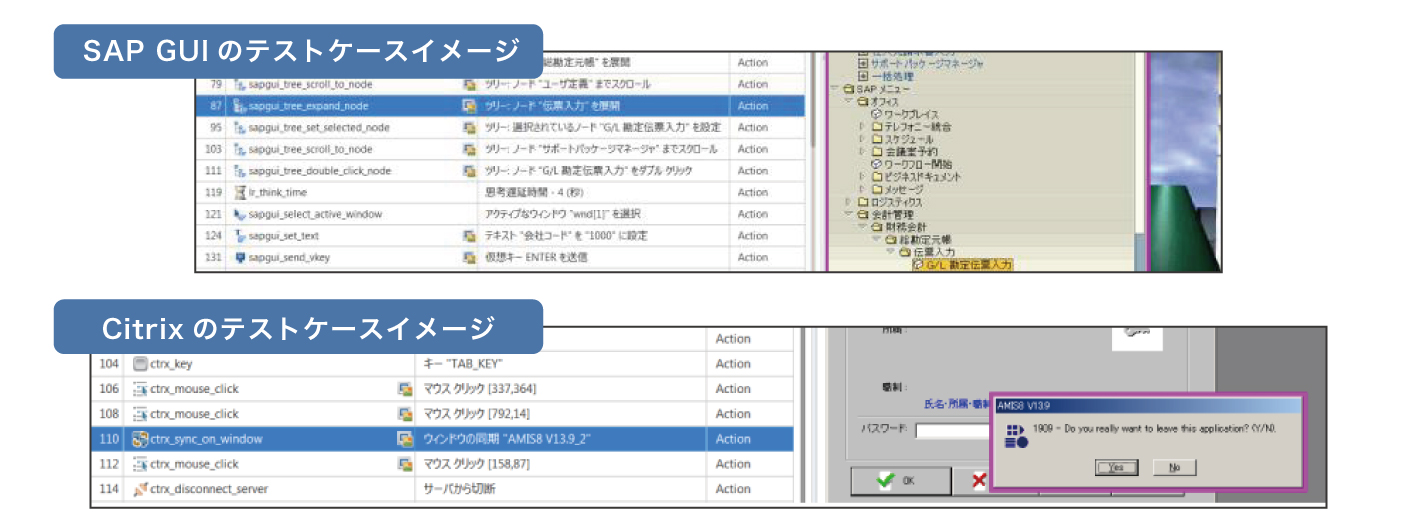Click plug icon of ctrx_disconnect_server step
Image resolution: width=1417 pixels, height=532 pixels.
pyautogui.click(x=140, y=489)
